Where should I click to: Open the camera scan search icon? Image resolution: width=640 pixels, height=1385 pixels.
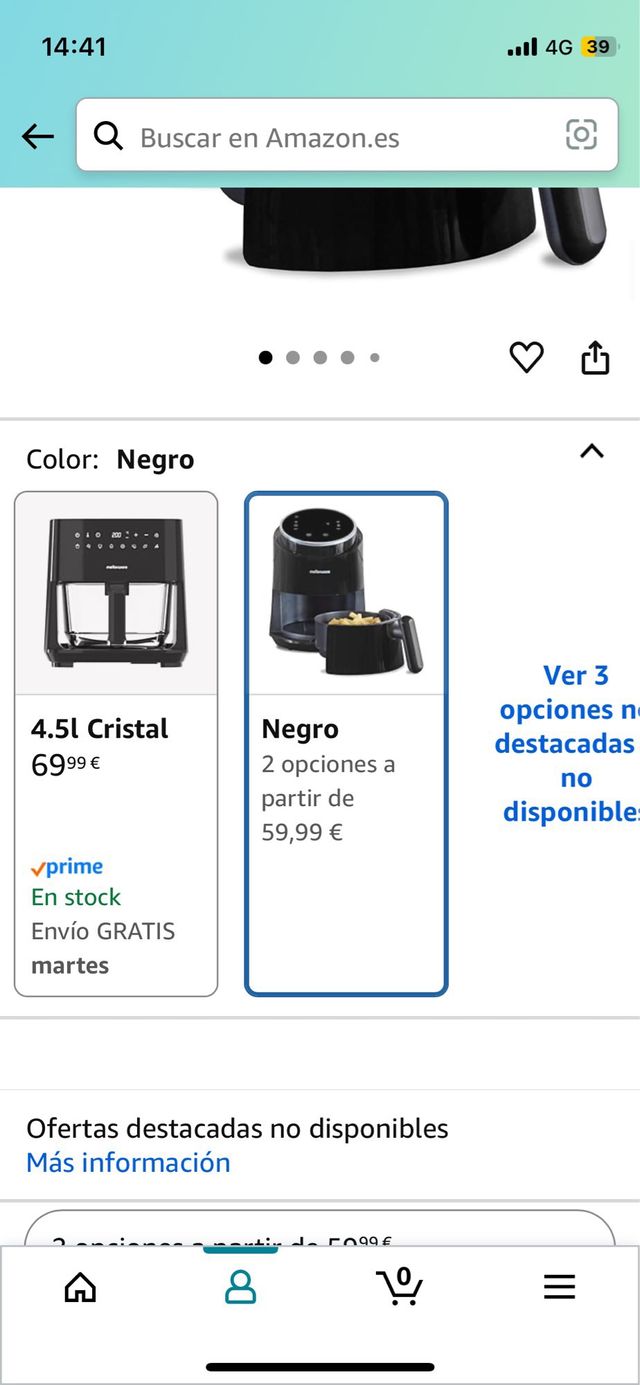(x=581, y=135)
